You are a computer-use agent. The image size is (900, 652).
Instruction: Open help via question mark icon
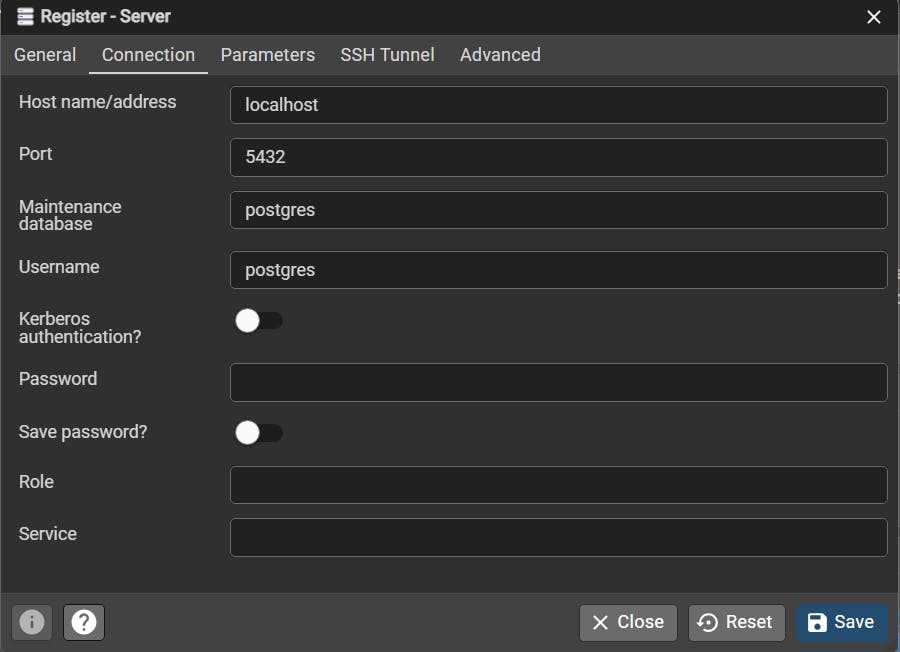pyautogui.click(x=84, y=622)
